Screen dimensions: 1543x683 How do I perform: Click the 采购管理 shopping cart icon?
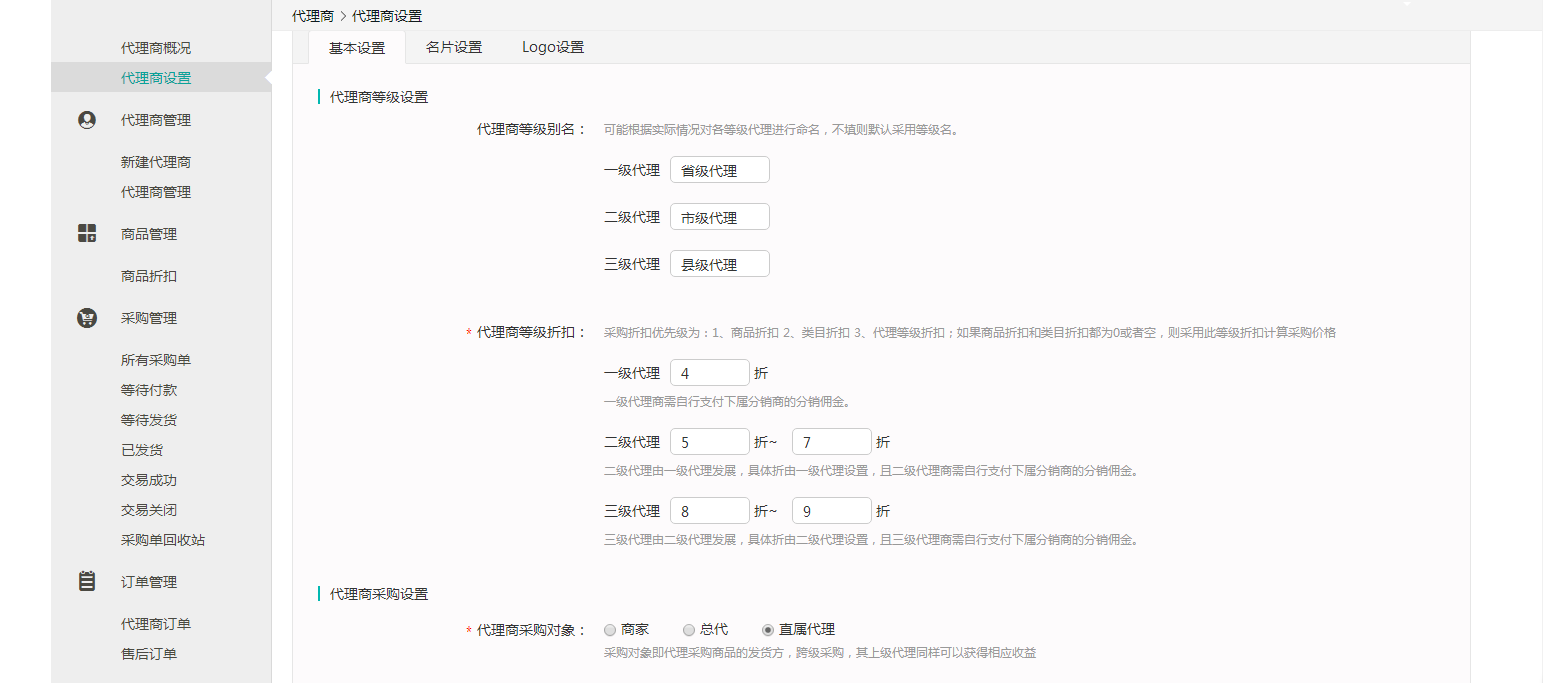coord(87,318)
